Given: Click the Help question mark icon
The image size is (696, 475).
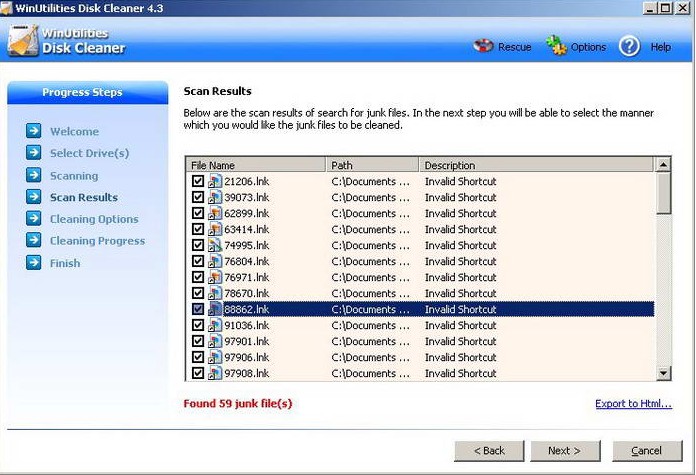Looking at the screenshot, I should tap(629, 46).
